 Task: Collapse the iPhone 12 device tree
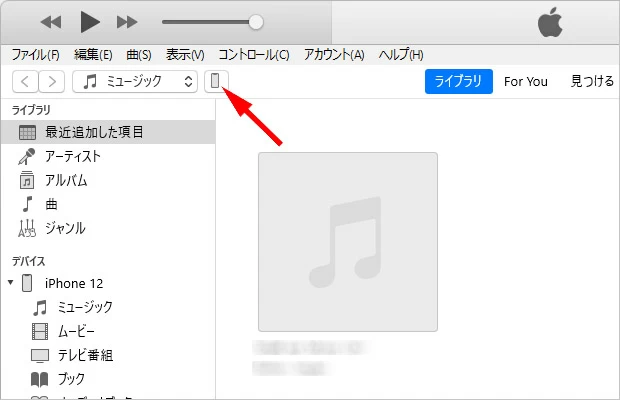(11, 283)
